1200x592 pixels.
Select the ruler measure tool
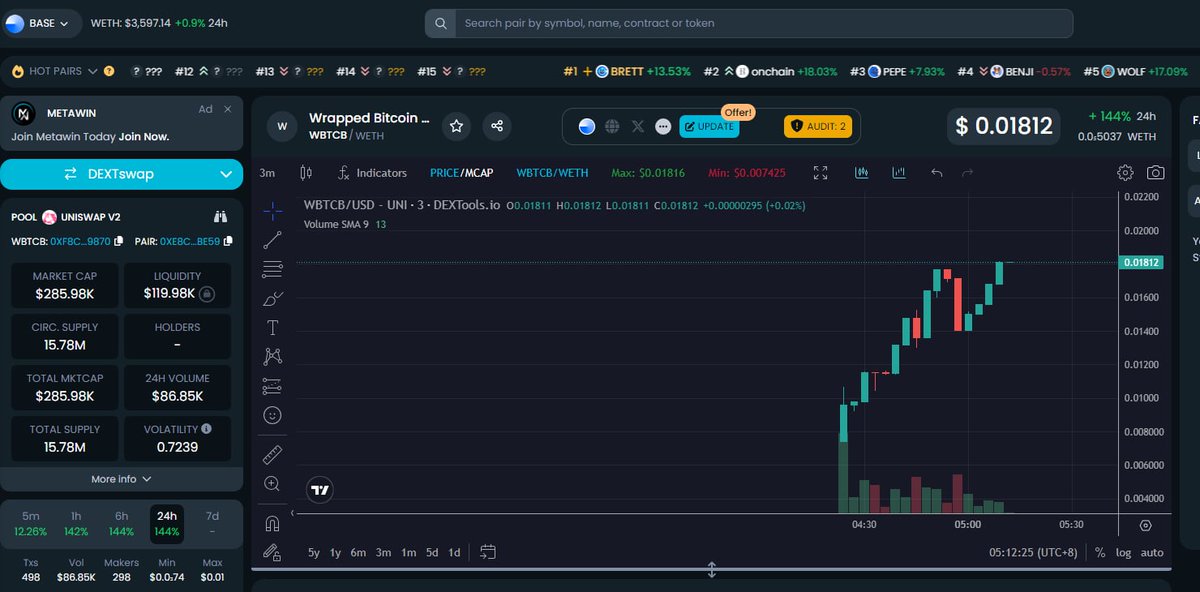pos(272,455)
